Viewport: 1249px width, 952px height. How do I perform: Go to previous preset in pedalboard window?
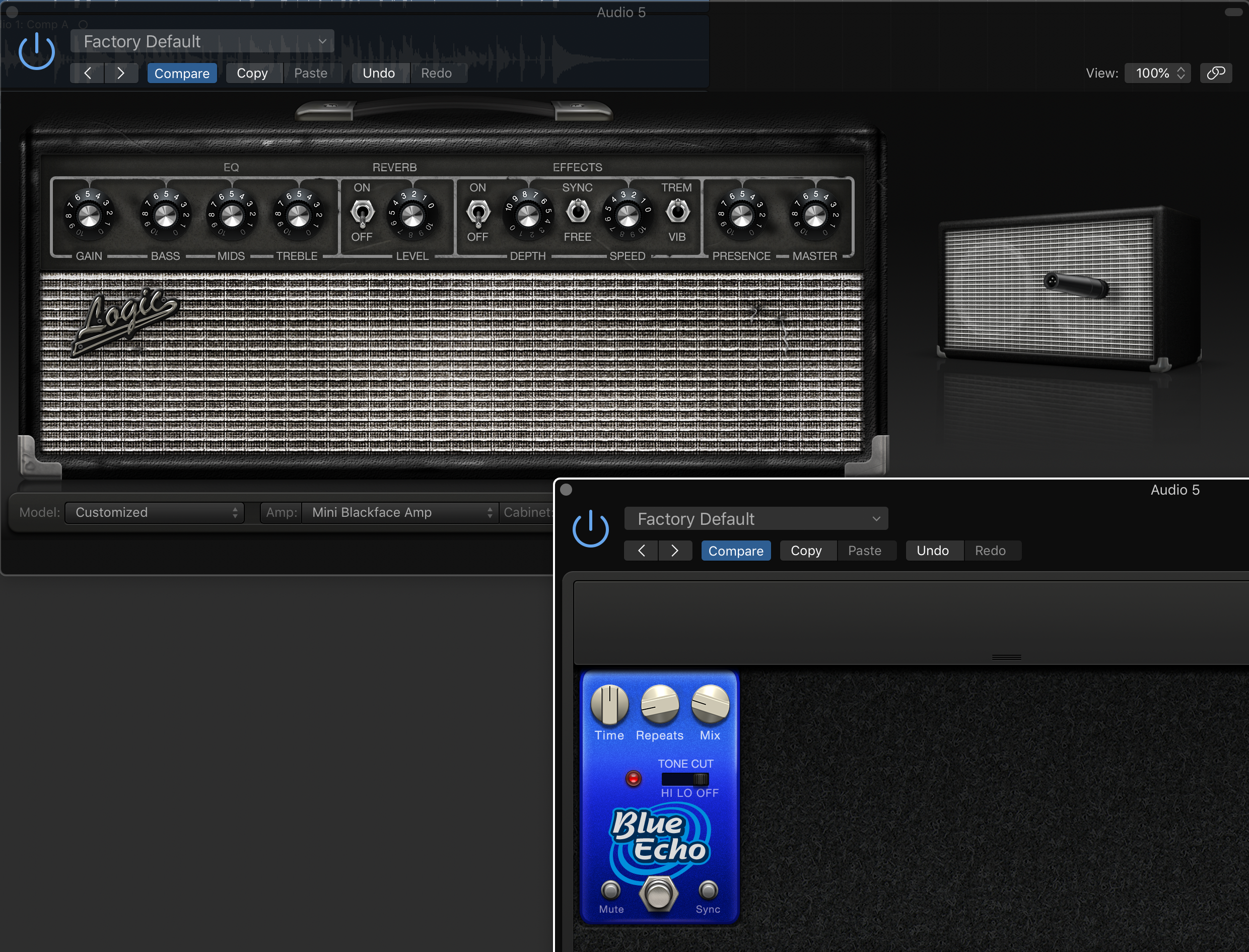[x=641, y=551]
